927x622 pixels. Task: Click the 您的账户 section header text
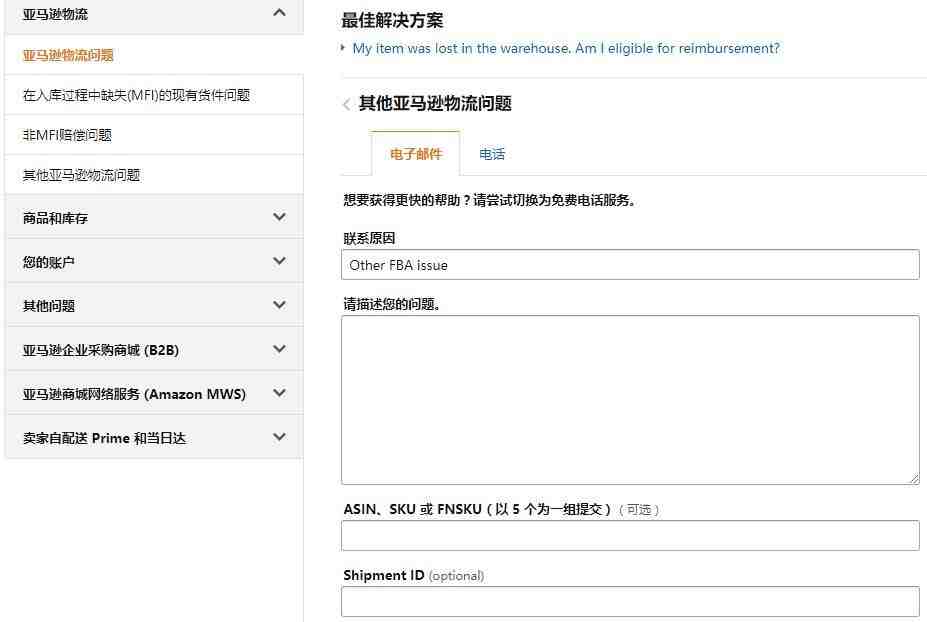[x=48, y=262]
